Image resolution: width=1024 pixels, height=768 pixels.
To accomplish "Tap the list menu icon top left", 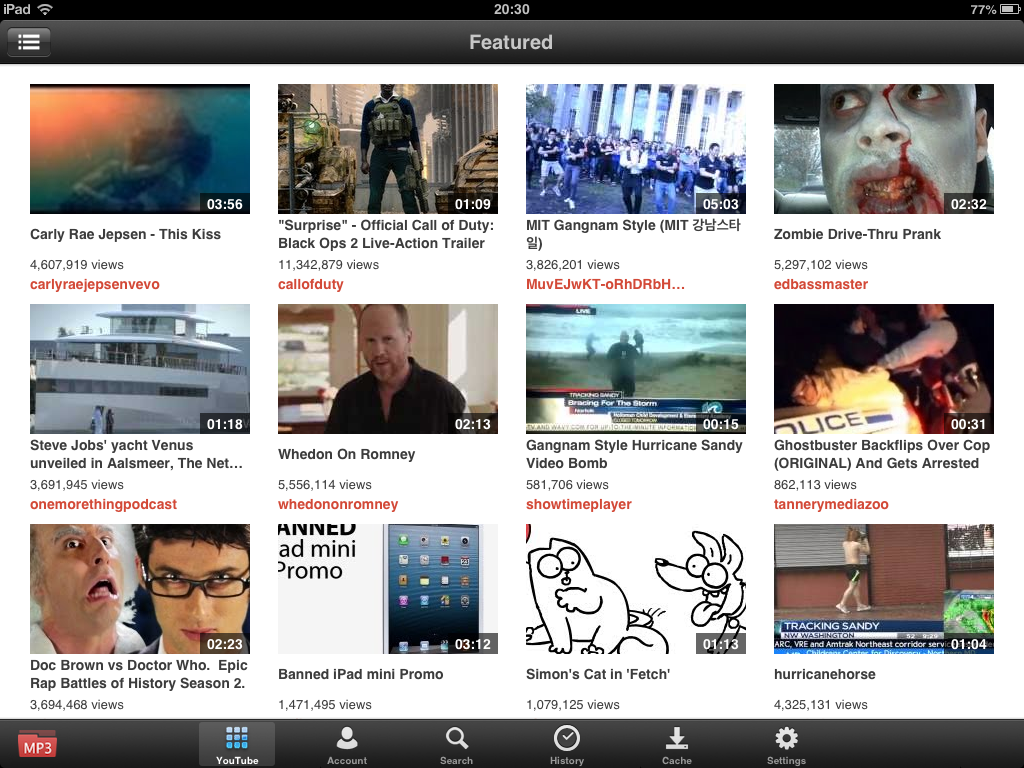I will (x=29, y=42).
